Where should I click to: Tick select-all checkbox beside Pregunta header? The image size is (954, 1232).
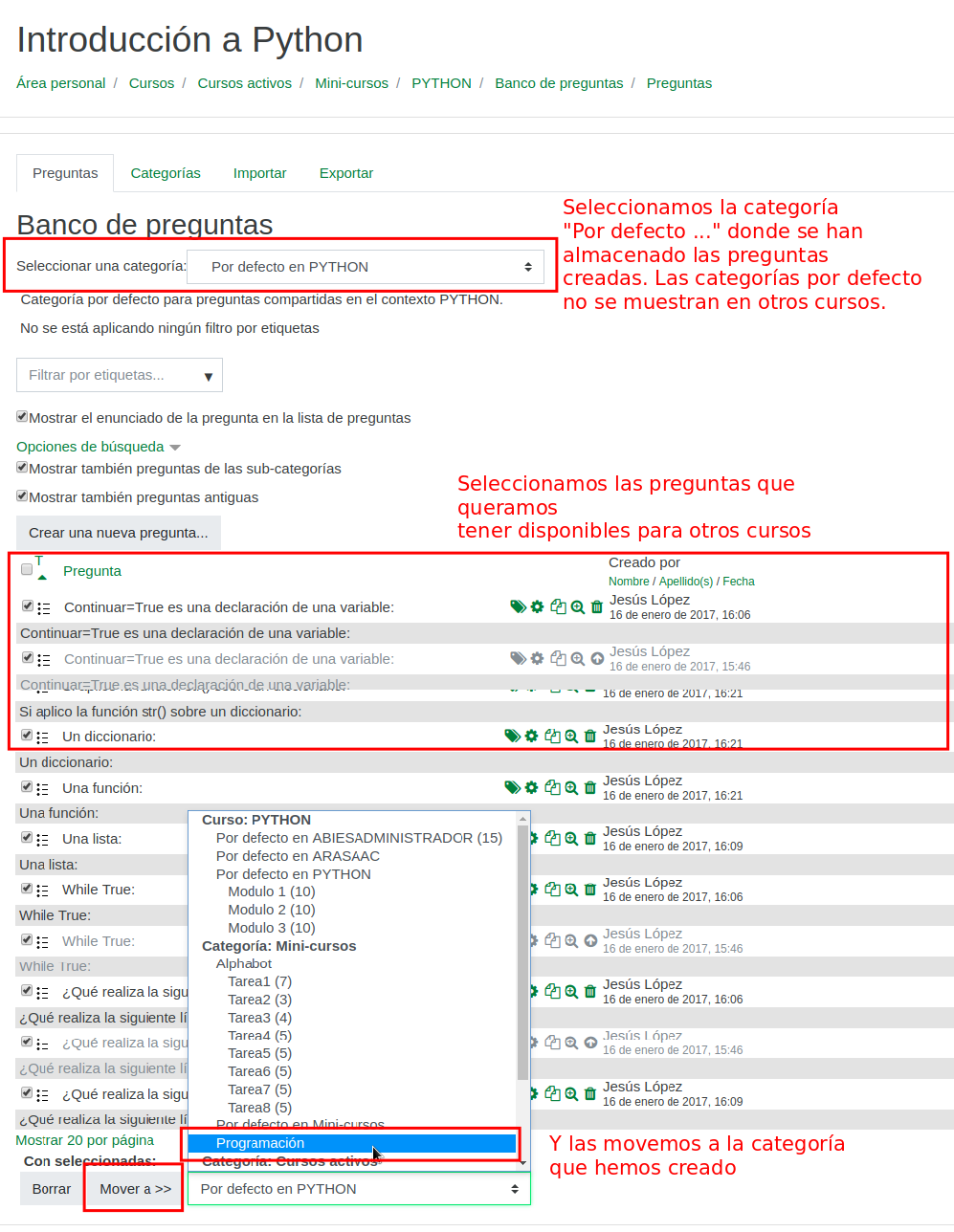click(x=27, y=569)
